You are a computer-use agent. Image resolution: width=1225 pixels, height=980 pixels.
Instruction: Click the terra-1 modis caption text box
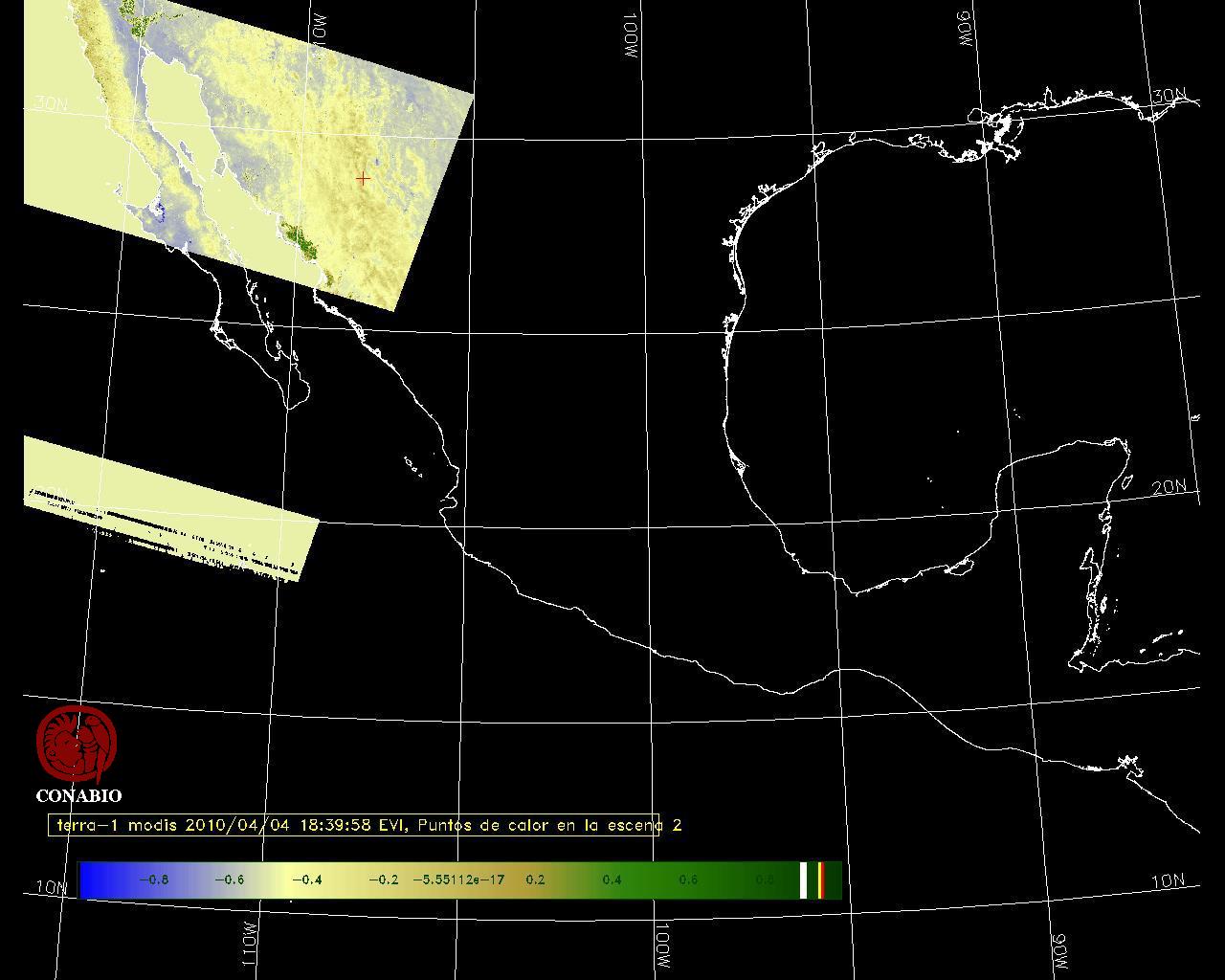tap(354, 825)
